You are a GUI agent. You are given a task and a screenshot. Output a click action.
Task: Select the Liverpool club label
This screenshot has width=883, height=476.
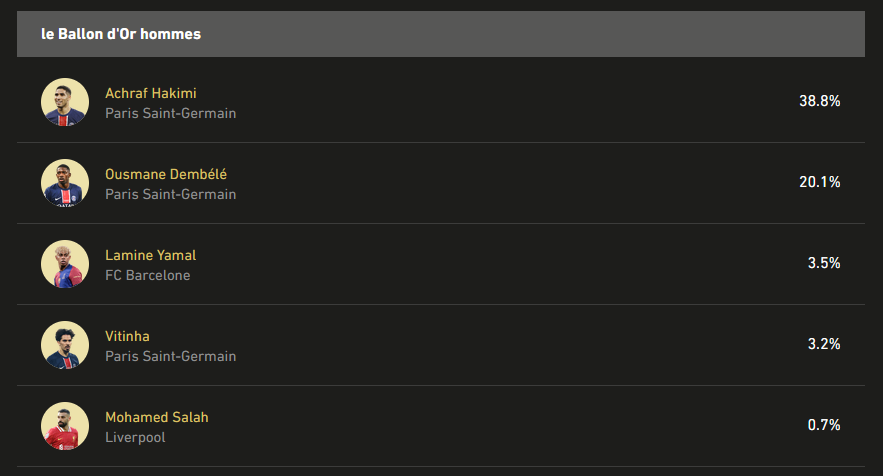[x=135, y=438]
